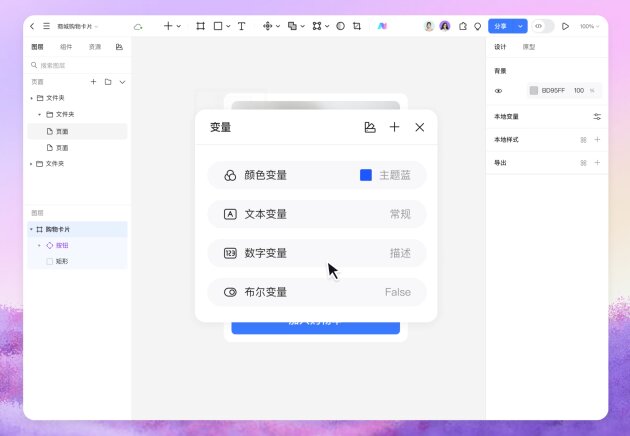Screen dimensions: 630x436
Task: Click the comment bubble icon
Action: point(478,27)
